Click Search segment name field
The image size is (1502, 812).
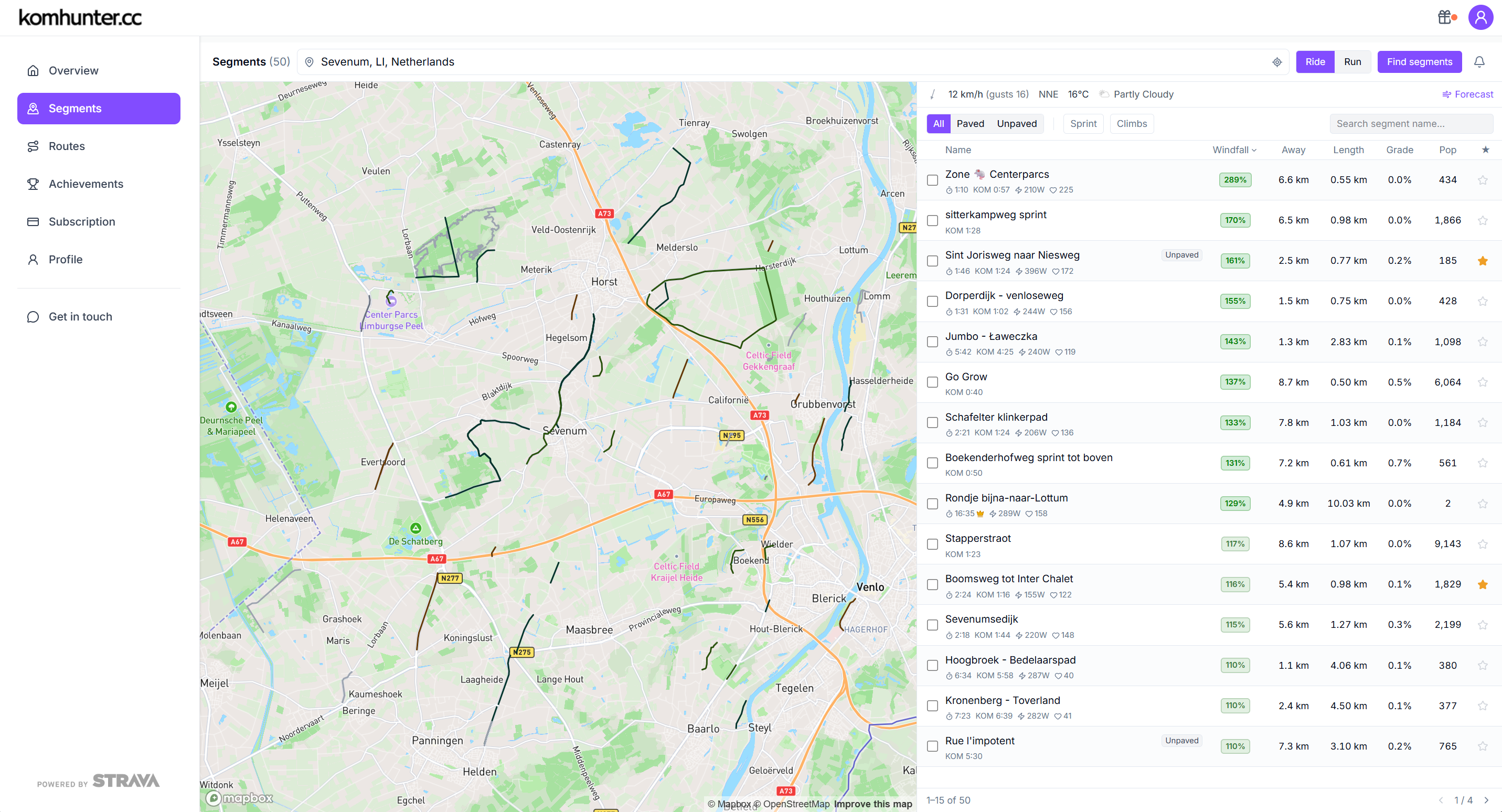[1411, 124]
